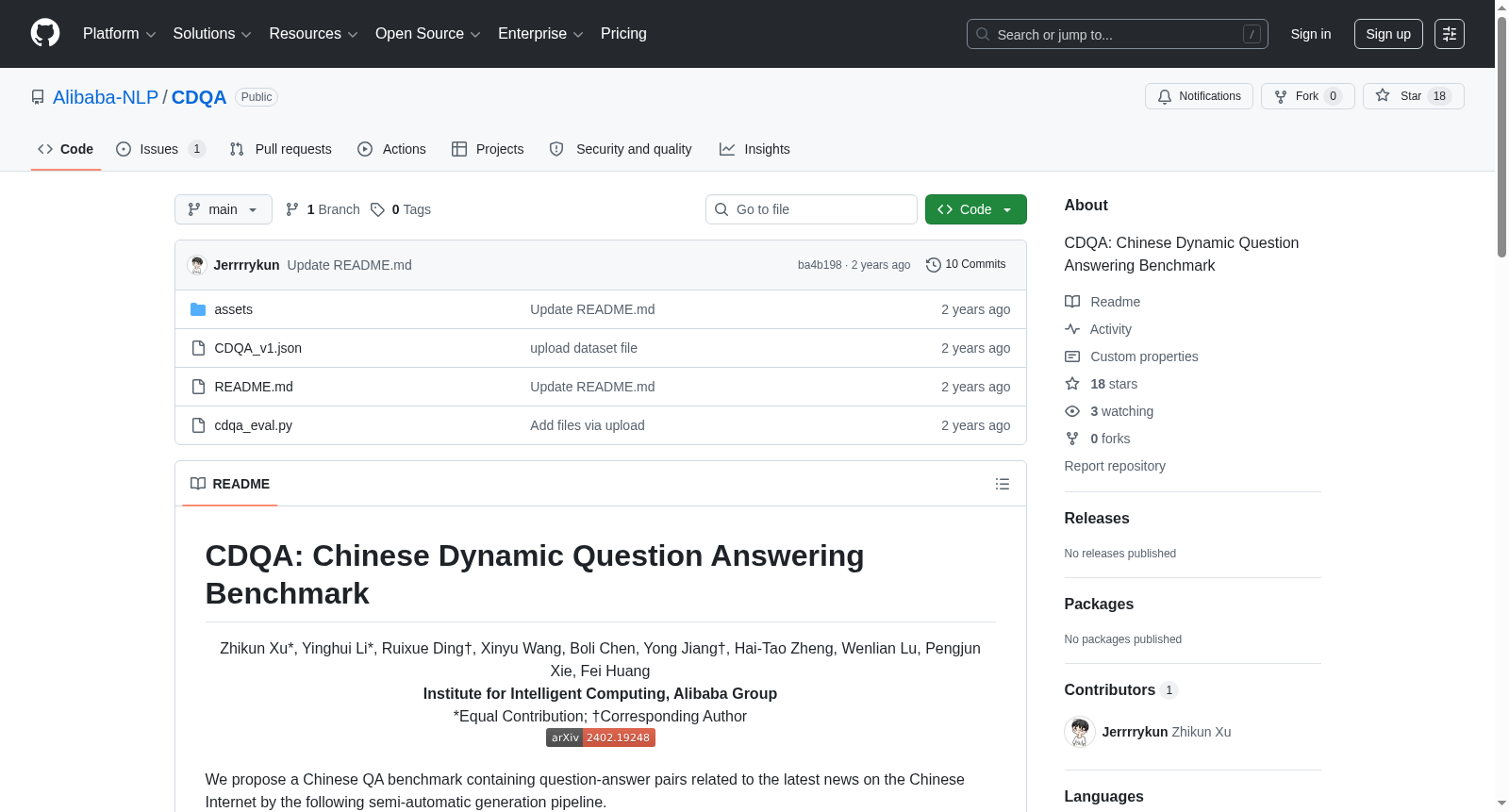This screenshot has height=812, width=1509.
Task: Click the README.md file icon
Action: coord(198,387)
